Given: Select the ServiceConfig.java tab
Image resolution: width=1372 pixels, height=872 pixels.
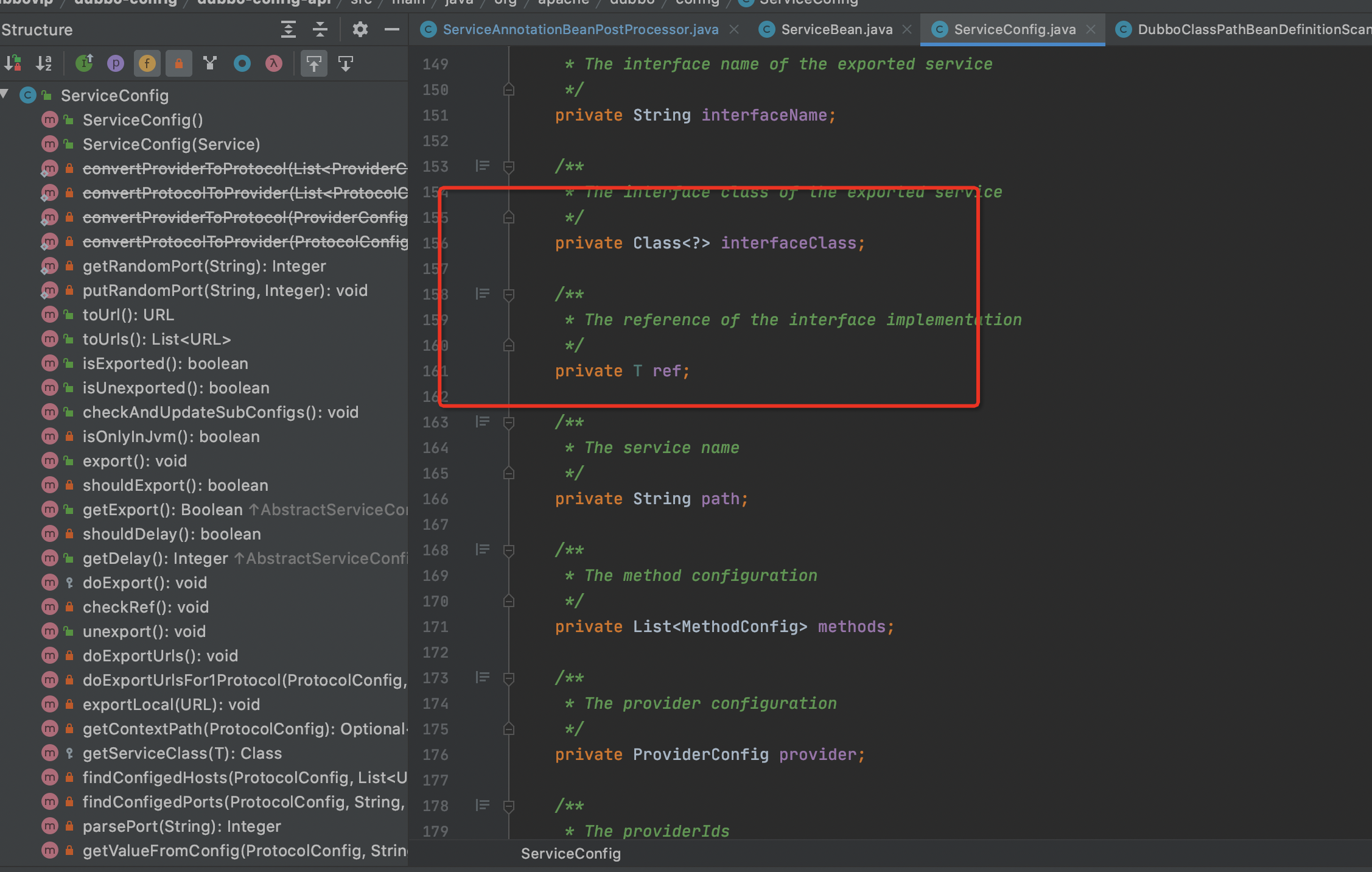Looking at the screenshot, I should [x=1015, y=29].
